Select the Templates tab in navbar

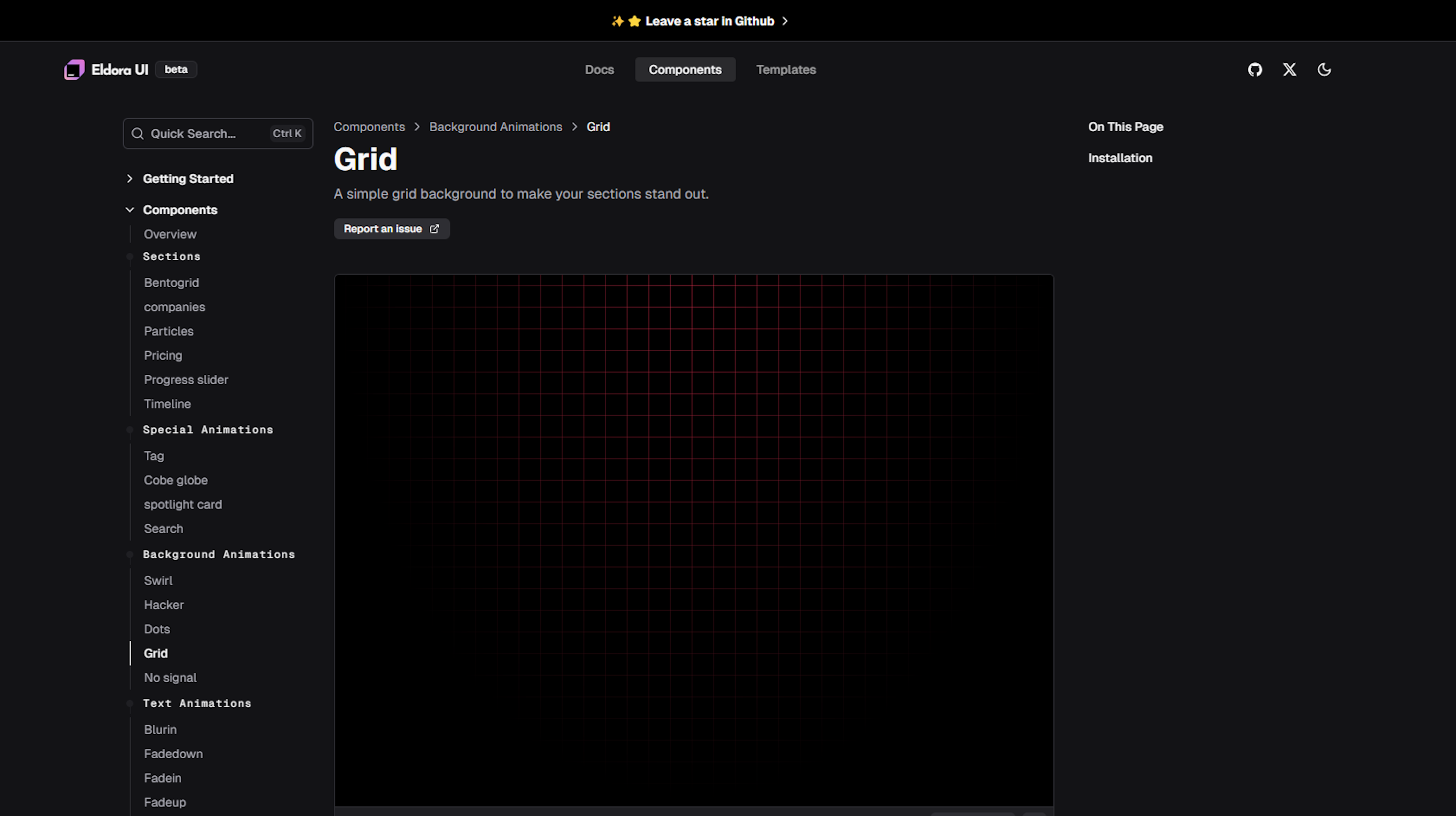(x=786, y=69)
